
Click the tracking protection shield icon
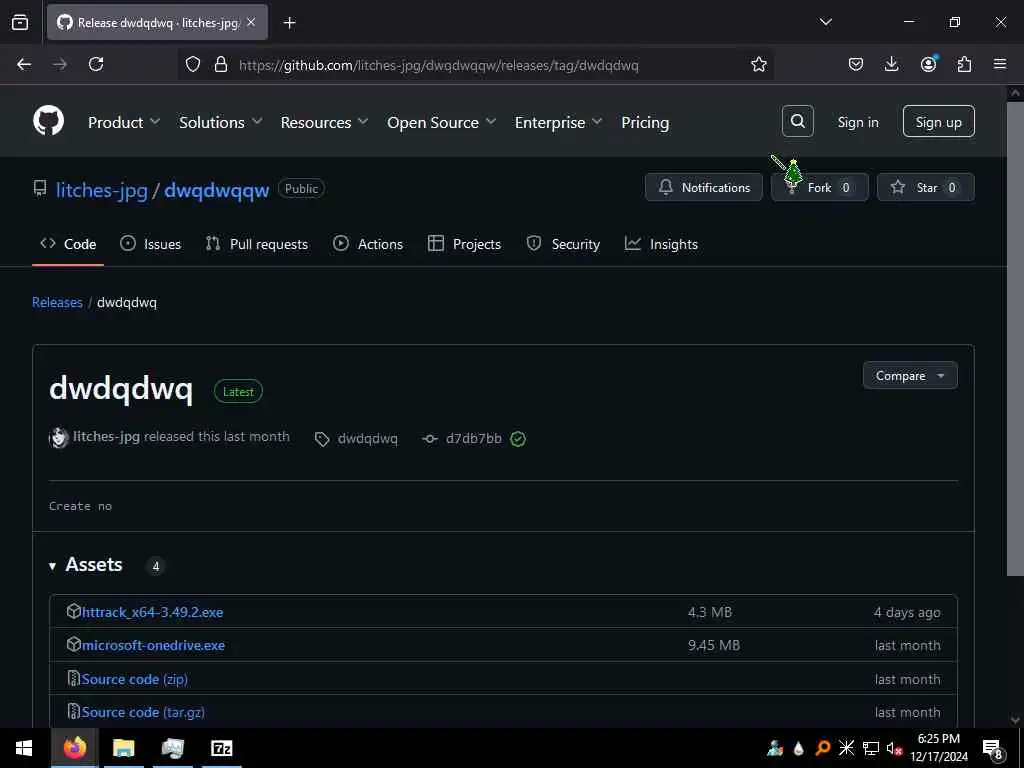[193, 64]
